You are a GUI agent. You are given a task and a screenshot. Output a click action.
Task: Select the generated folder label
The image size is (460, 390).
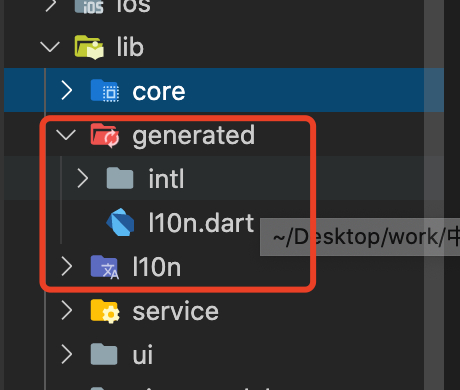tap(194, 136)
